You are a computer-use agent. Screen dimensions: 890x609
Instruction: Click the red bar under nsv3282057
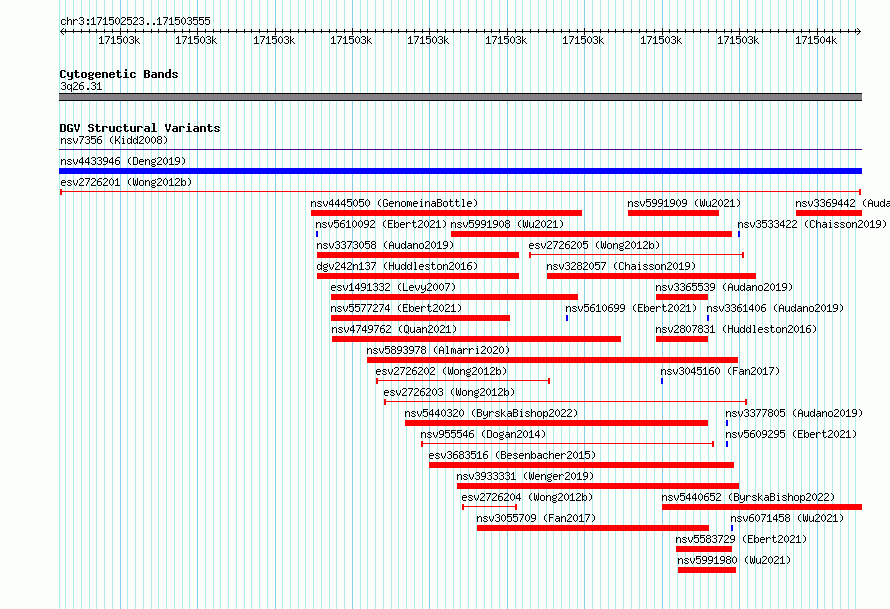click(651, 276)
